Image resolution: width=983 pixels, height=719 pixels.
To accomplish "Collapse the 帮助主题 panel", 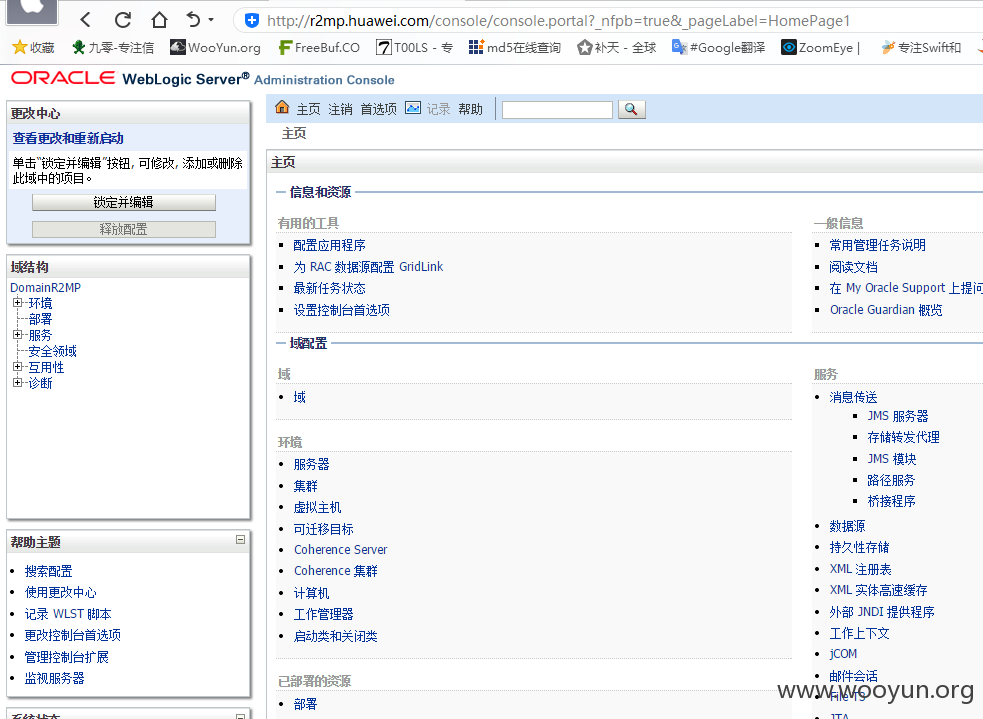I will (x=240, y=540).
